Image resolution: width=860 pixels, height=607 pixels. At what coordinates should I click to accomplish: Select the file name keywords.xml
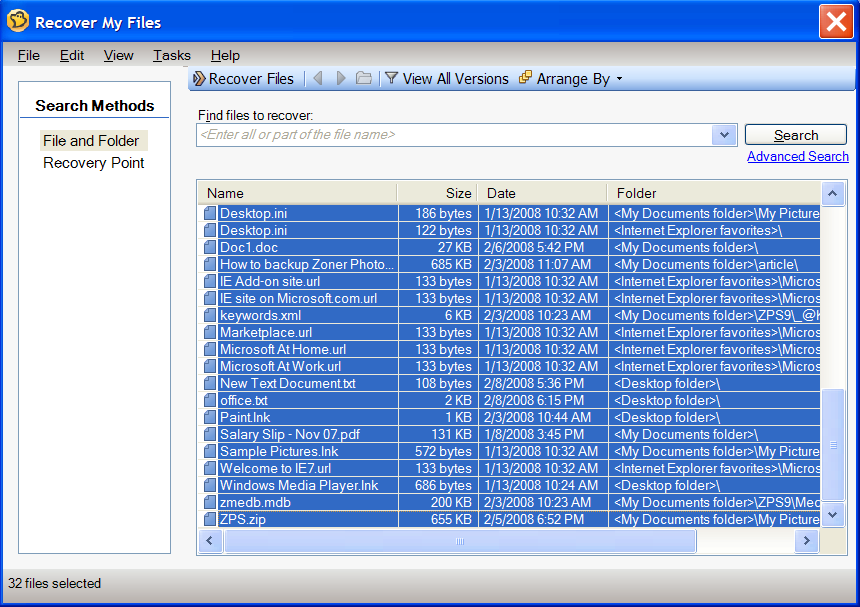(261, 315)
